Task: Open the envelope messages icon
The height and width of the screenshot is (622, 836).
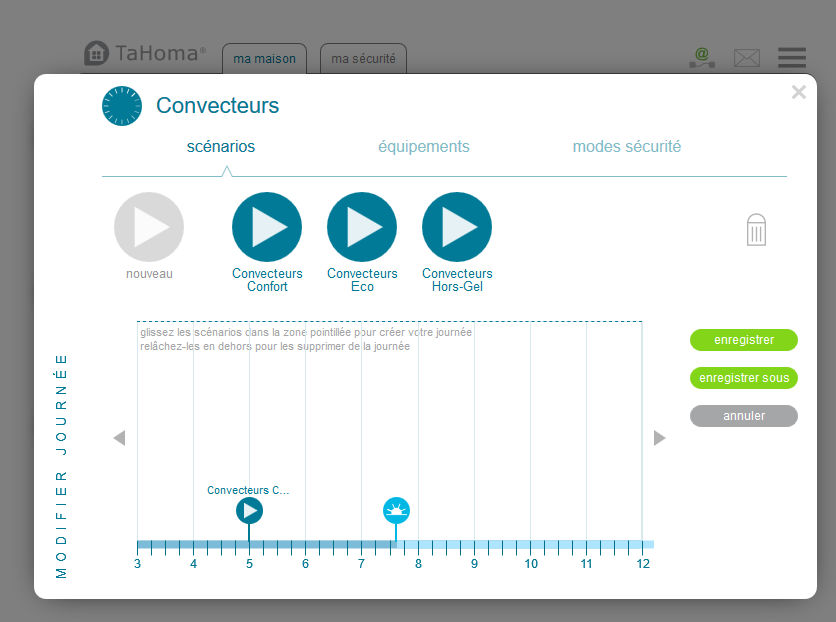Action: tap(747, 58)
